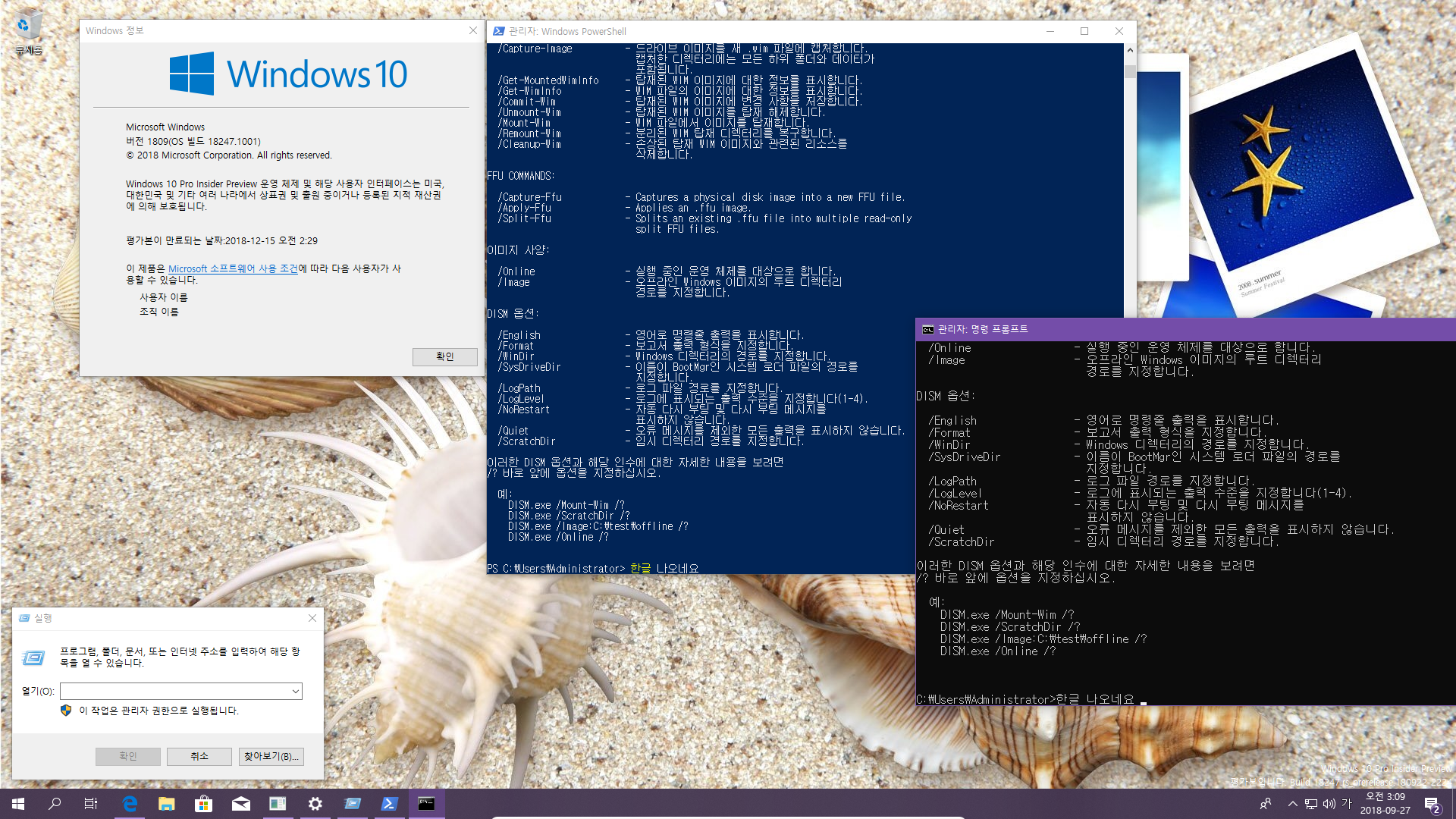The width and height of the screenshot is (1456, 819).
Task: Click PowerShell vertical scrollbar thumb
Action: point(1130,71)
